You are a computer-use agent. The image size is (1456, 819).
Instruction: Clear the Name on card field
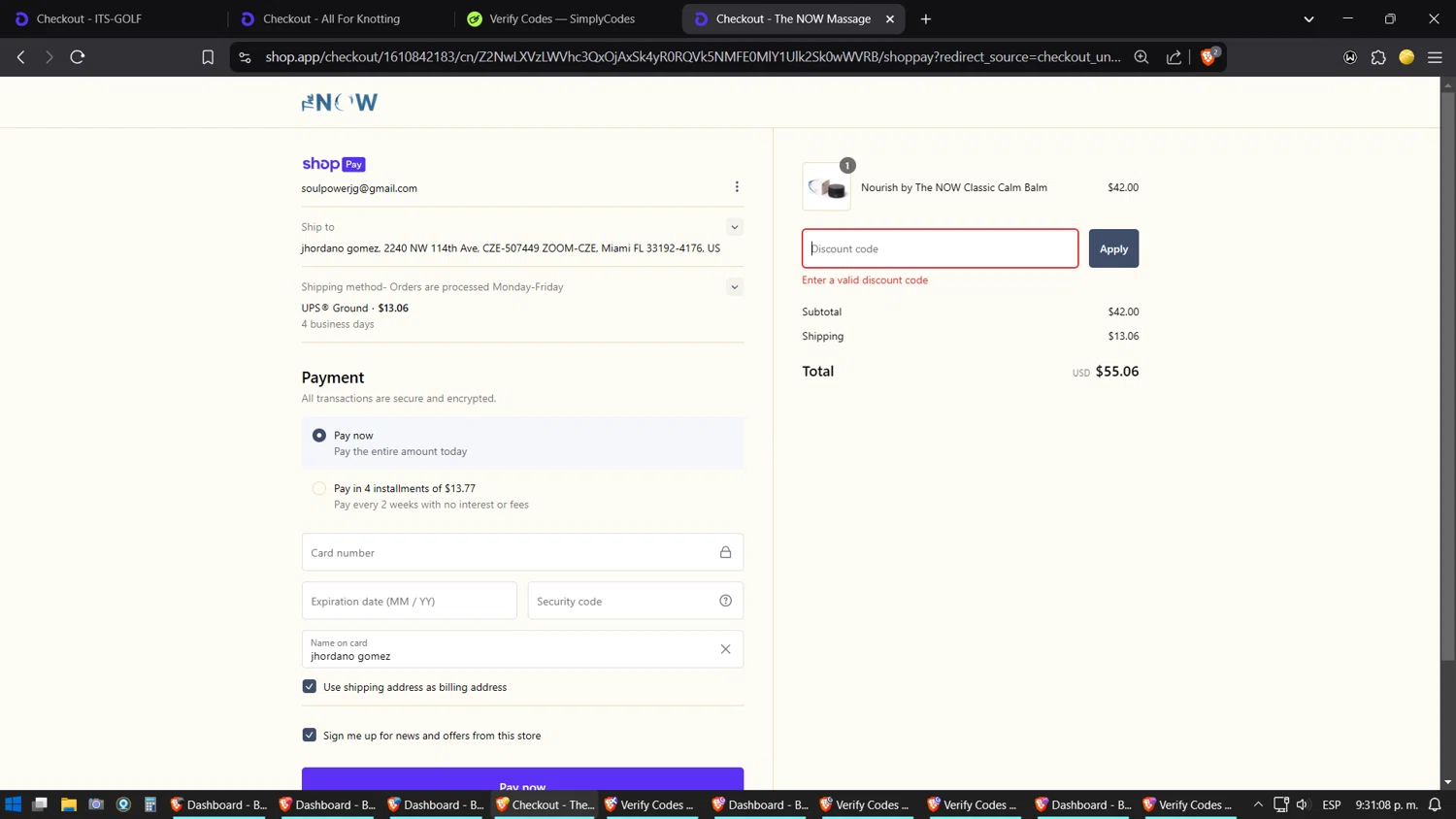point(725,649)
